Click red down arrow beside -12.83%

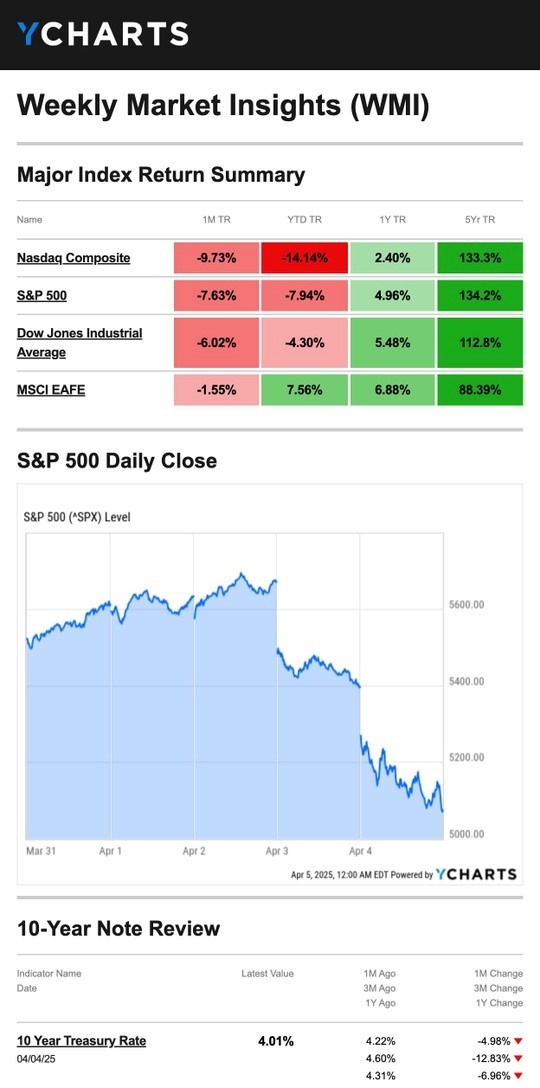coord(518,1059)
